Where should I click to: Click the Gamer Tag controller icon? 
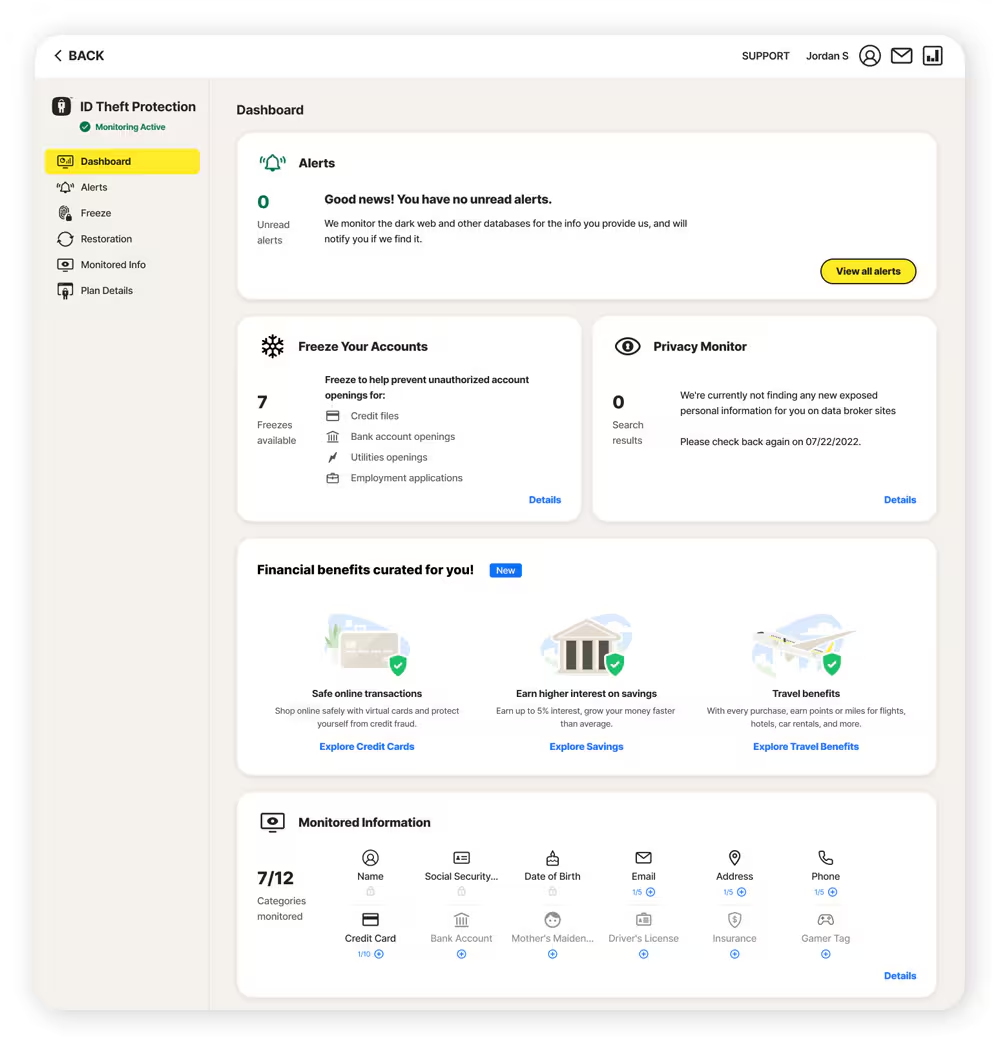[825, 920]
